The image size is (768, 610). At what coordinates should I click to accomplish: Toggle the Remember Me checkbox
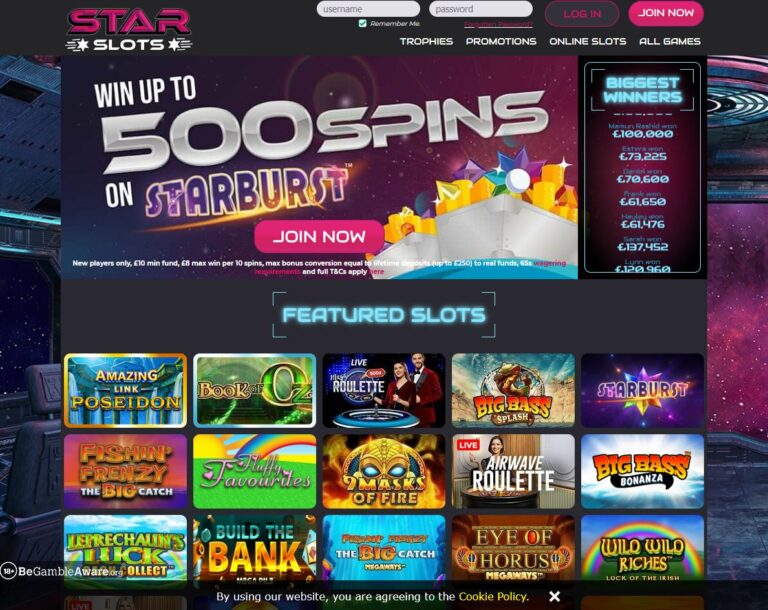click(362, 23)
